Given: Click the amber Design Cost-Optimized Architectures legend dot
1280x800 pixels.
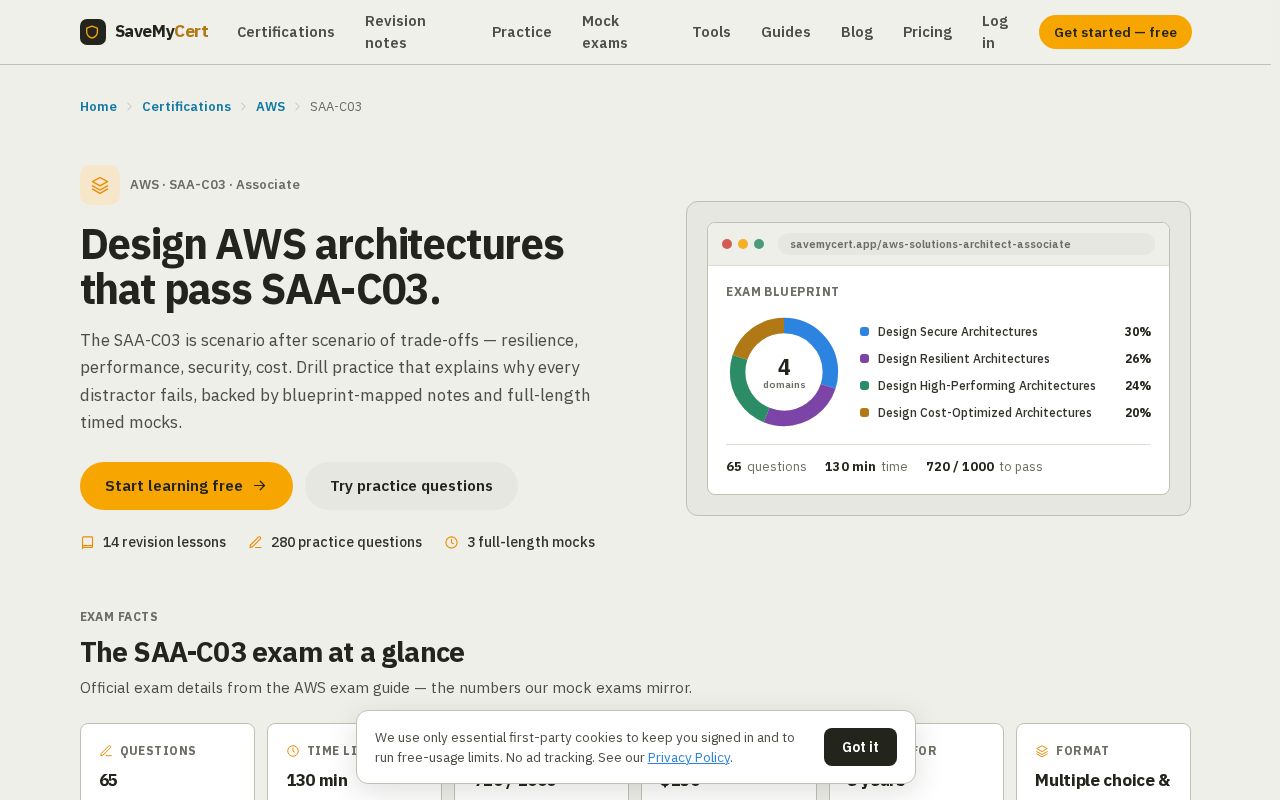Looking at the screenshot, I should click(x=865, y=413).
